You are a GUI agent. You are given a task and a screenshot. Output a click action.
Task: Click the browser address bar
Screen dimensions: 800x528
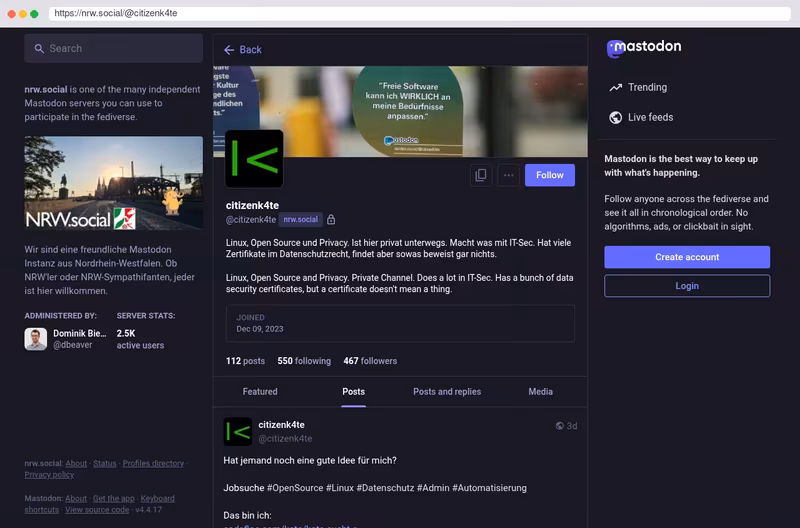[x=419, y=13]
